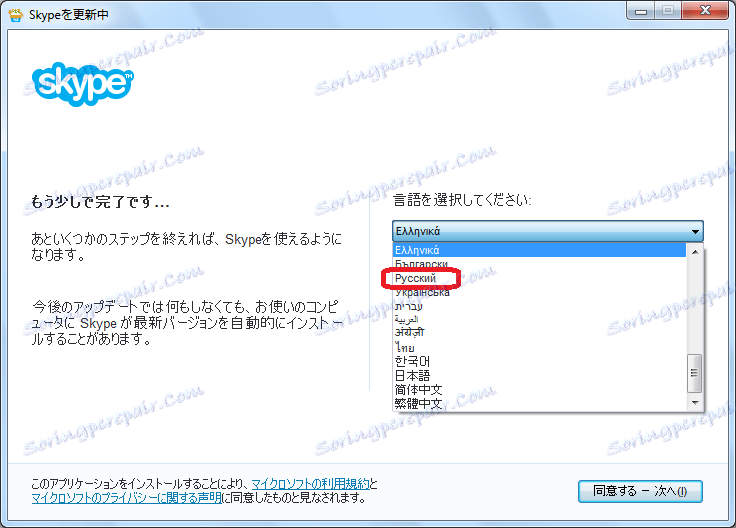
Task: Open マイクロソフトの利用規約 link
Action: click(311, 483)
